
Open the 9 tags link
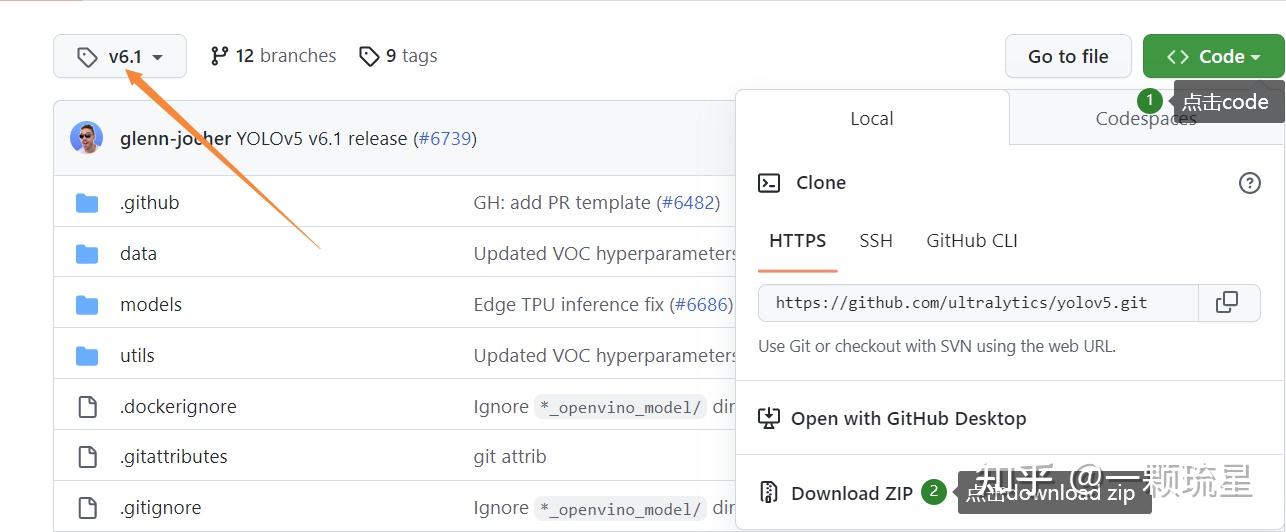point(399,56)
